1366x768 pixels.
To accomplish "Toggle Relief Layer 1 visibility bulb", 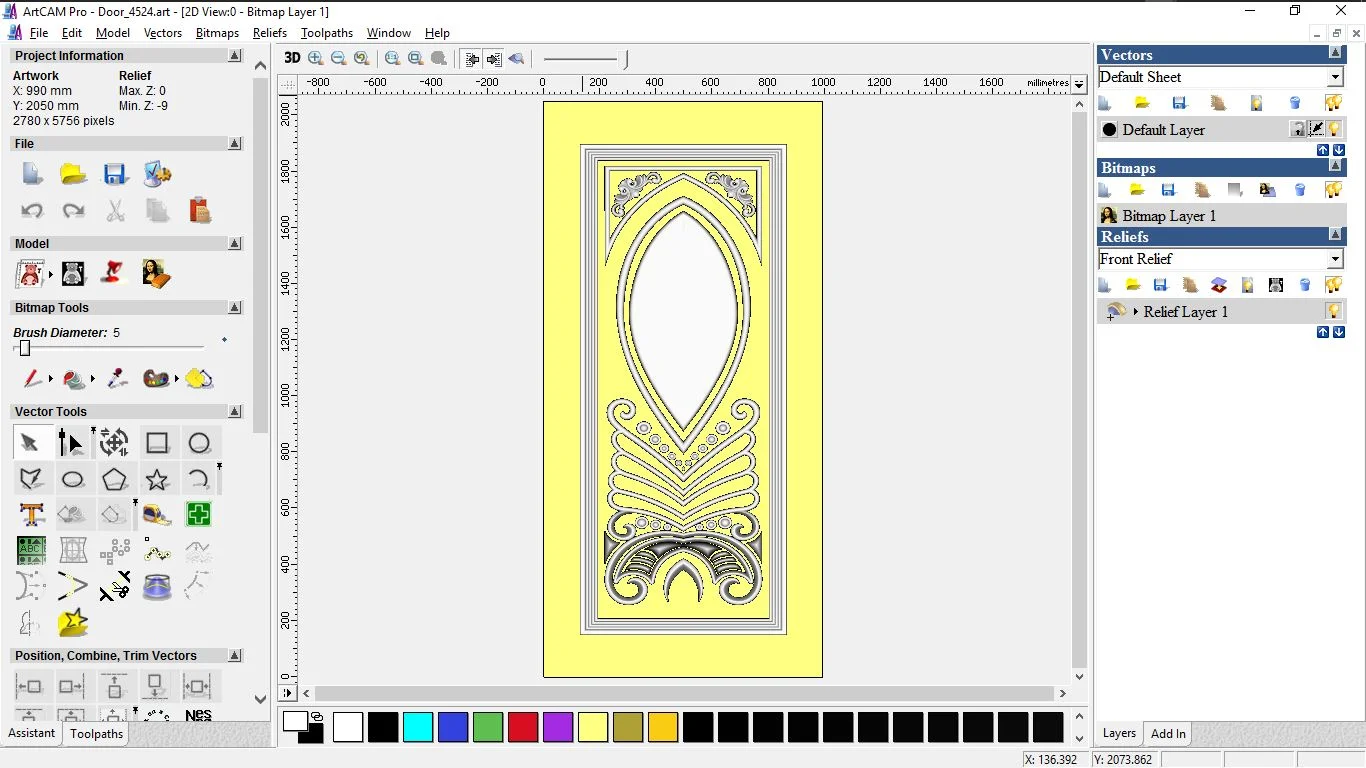I will pos(1333,311).
